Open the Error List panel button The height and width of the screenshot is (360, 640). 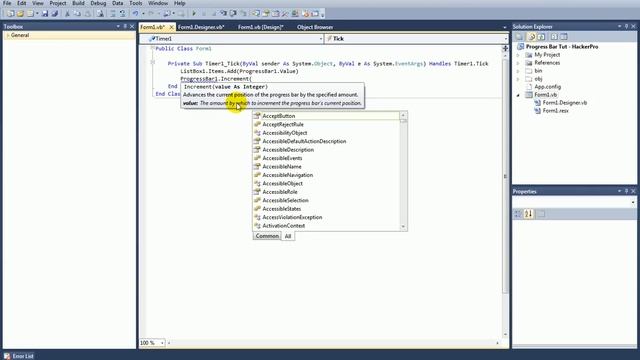pyautogui.click(x=19, y=356)
